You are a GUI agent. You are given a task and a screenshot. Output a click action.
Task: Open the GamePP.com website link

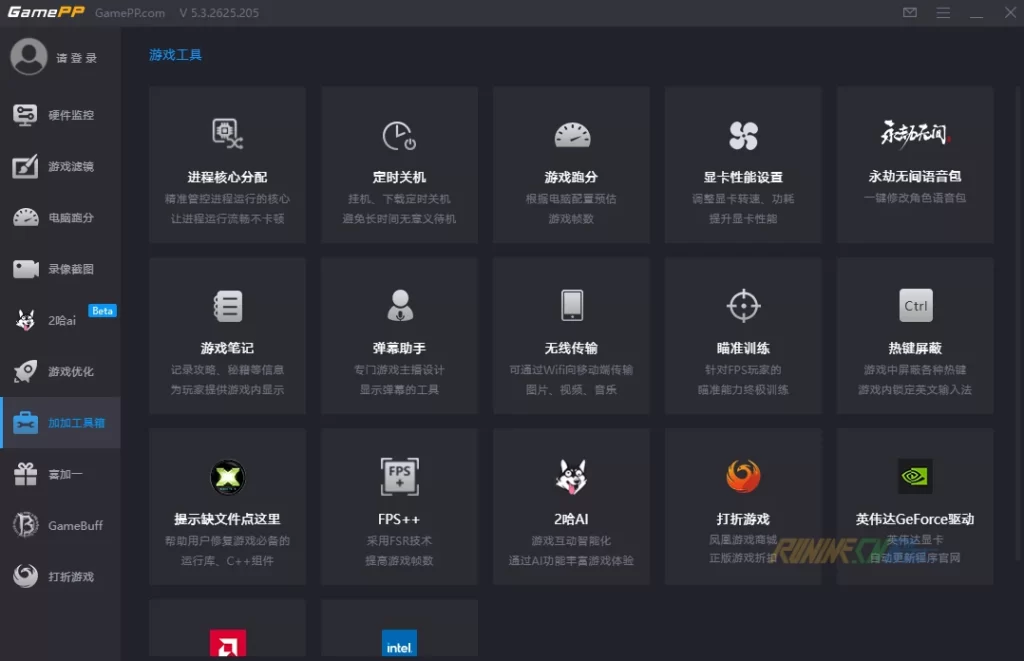(130, 13)
